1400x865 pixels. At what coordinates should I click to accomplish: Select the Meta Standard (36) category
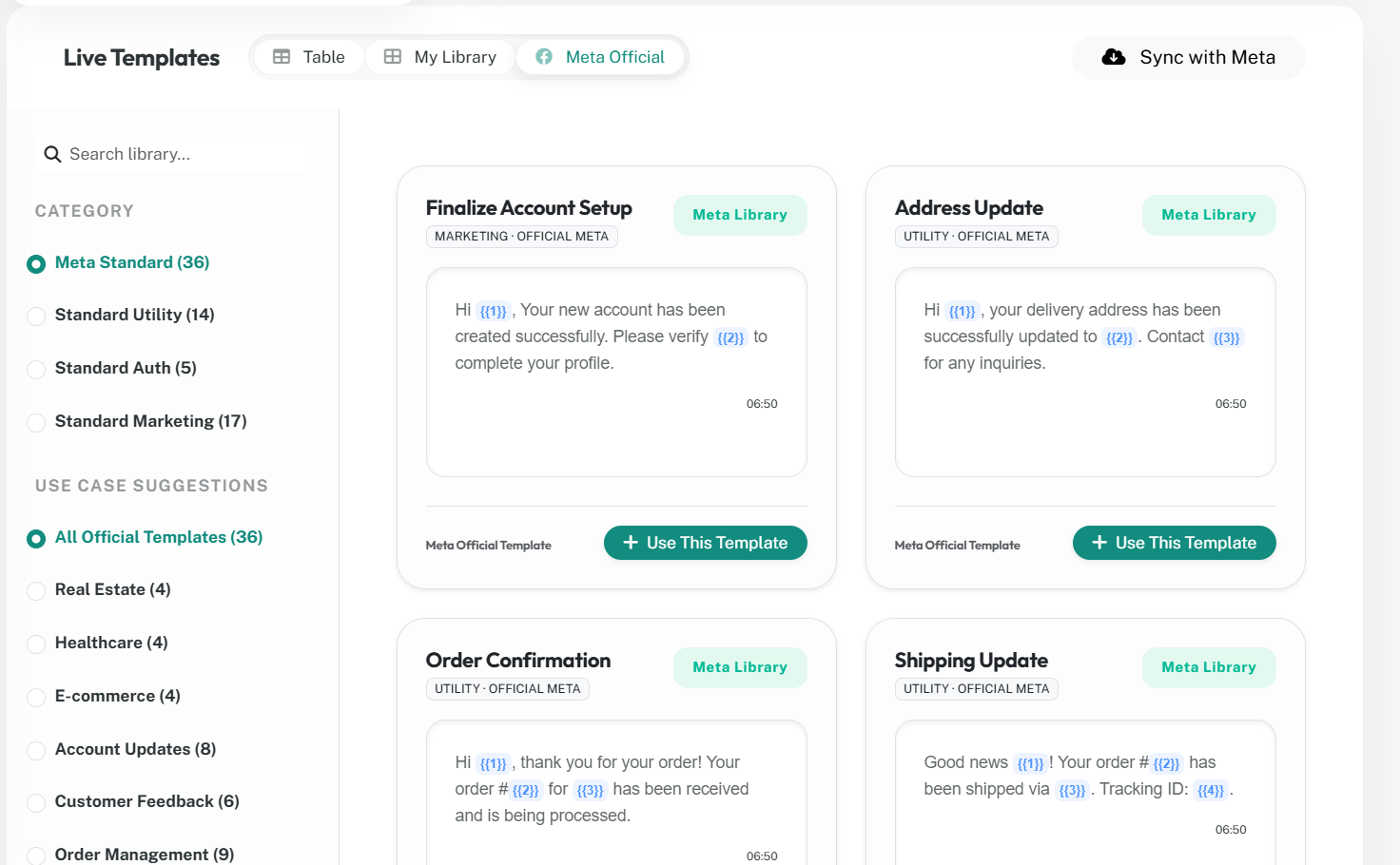coord(36,263)
